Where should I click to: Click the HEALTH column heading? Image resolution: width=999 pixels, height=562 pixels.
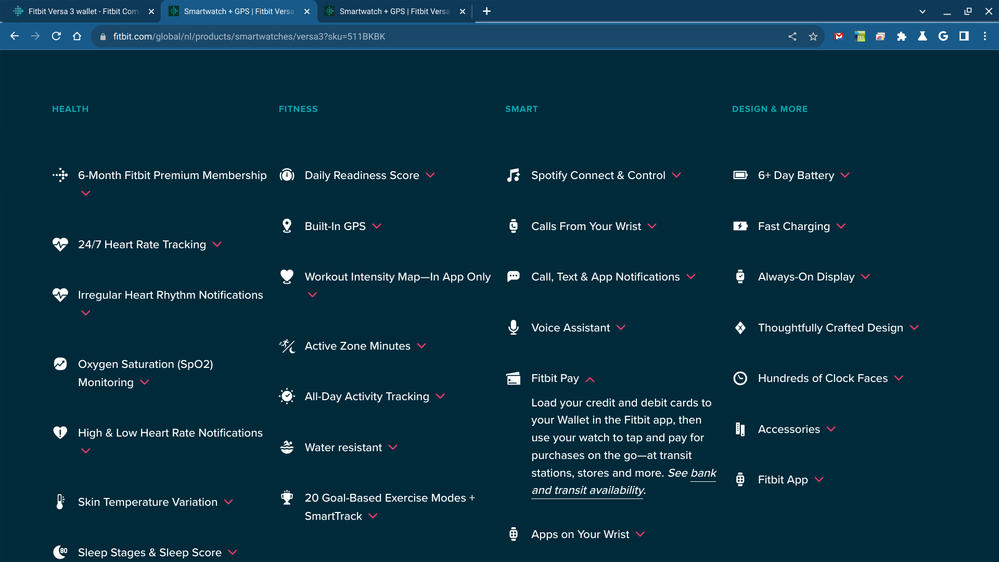(70, 109)
